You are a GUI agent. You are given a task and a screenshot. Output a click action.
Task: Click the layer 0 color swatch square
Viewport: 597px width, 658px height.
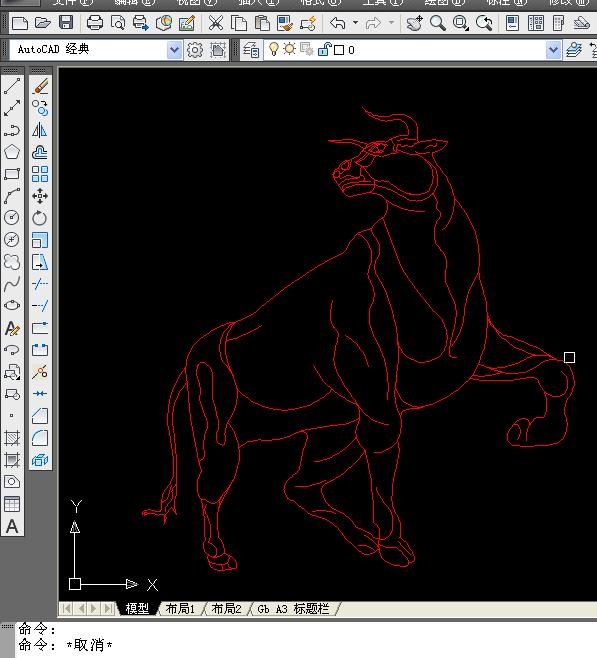tap(339, 50)
